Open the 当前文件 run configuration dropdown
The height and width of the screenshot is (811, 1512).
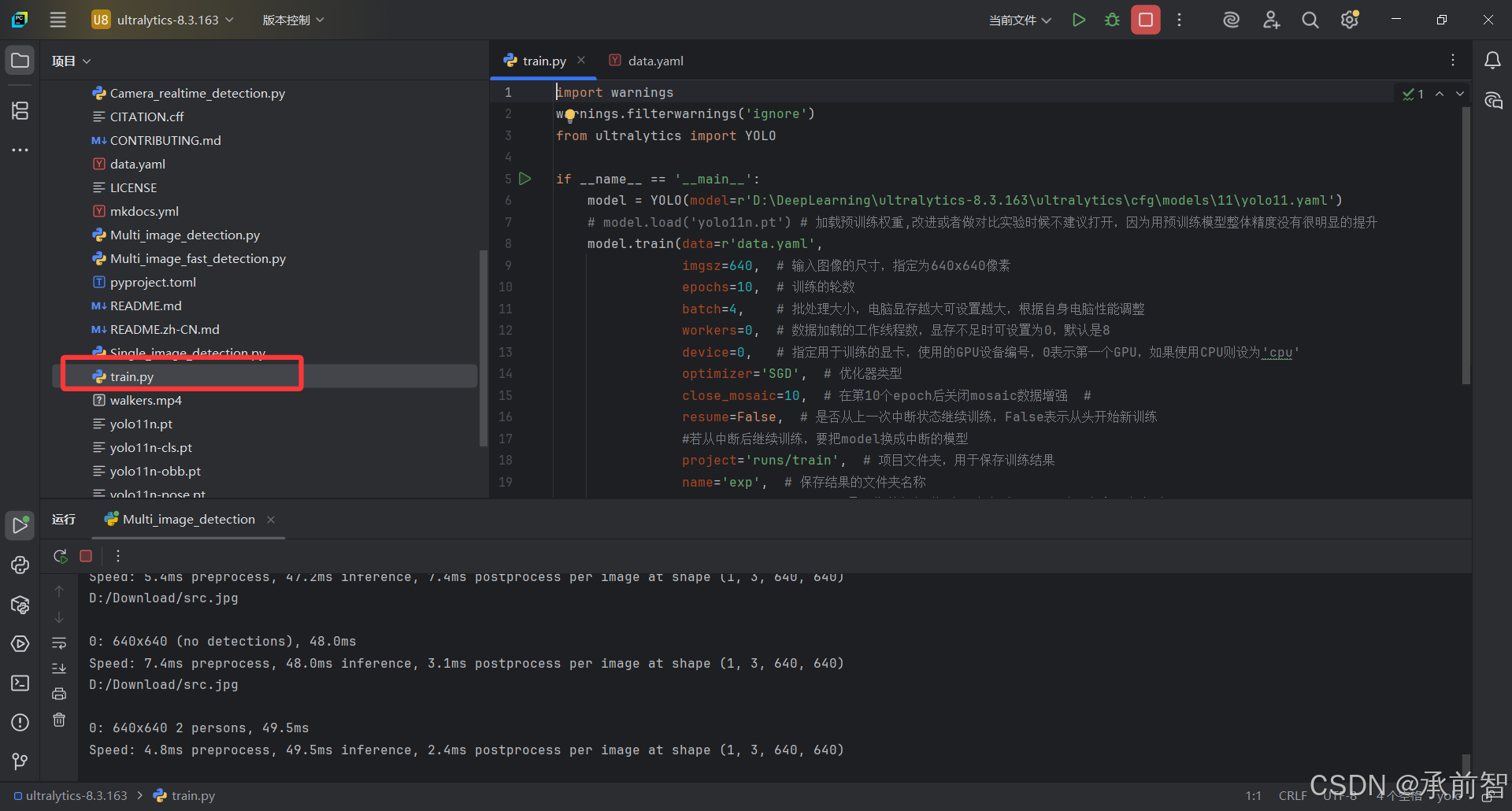click(1020, 20)
